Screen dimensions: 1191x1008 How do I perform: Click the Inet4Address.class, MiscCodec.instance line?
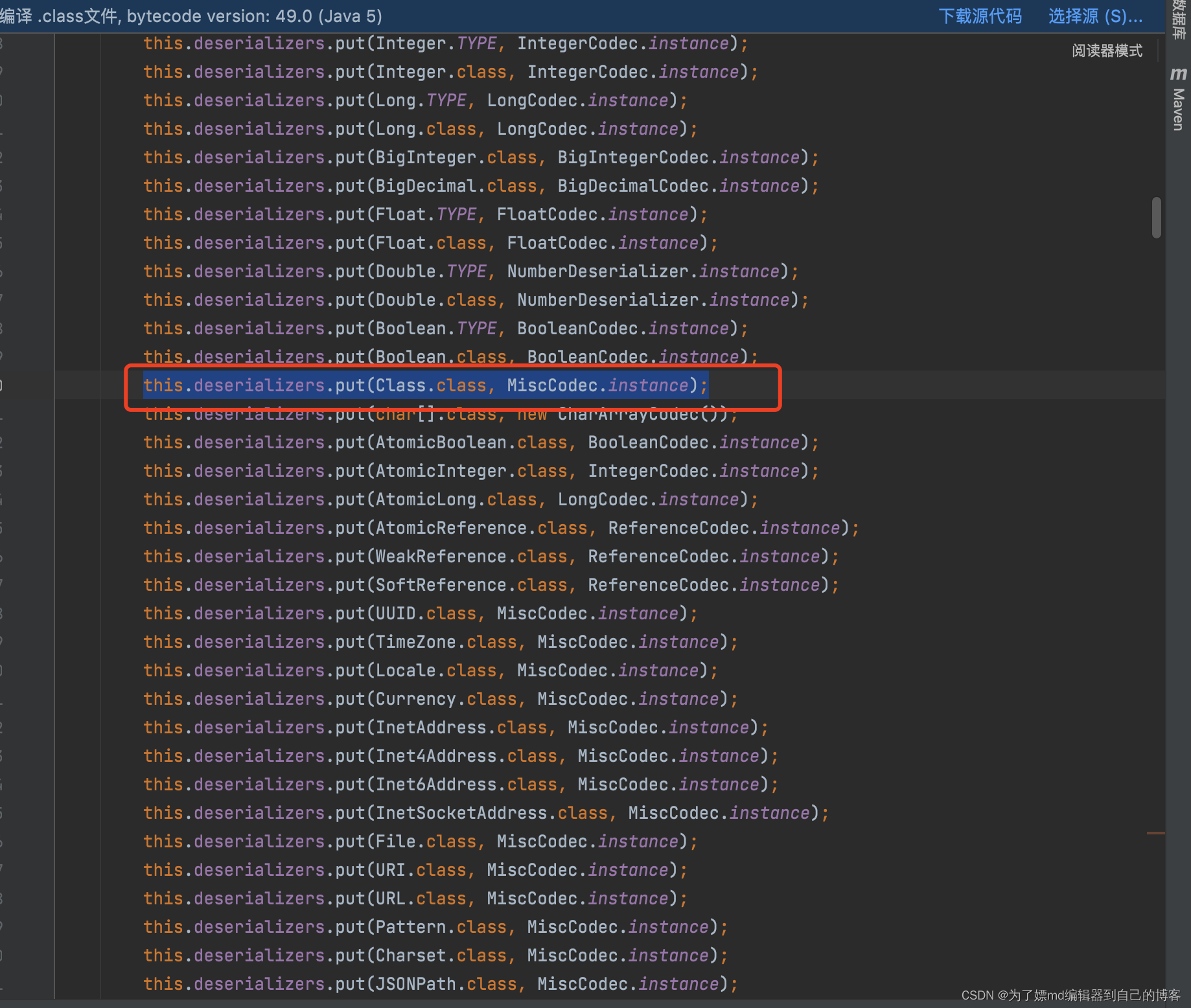click(x=461, y=756)
